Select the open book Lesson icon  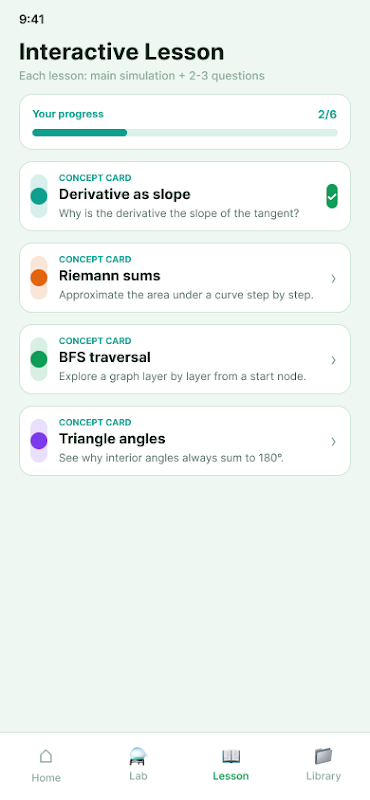point(231,756)
